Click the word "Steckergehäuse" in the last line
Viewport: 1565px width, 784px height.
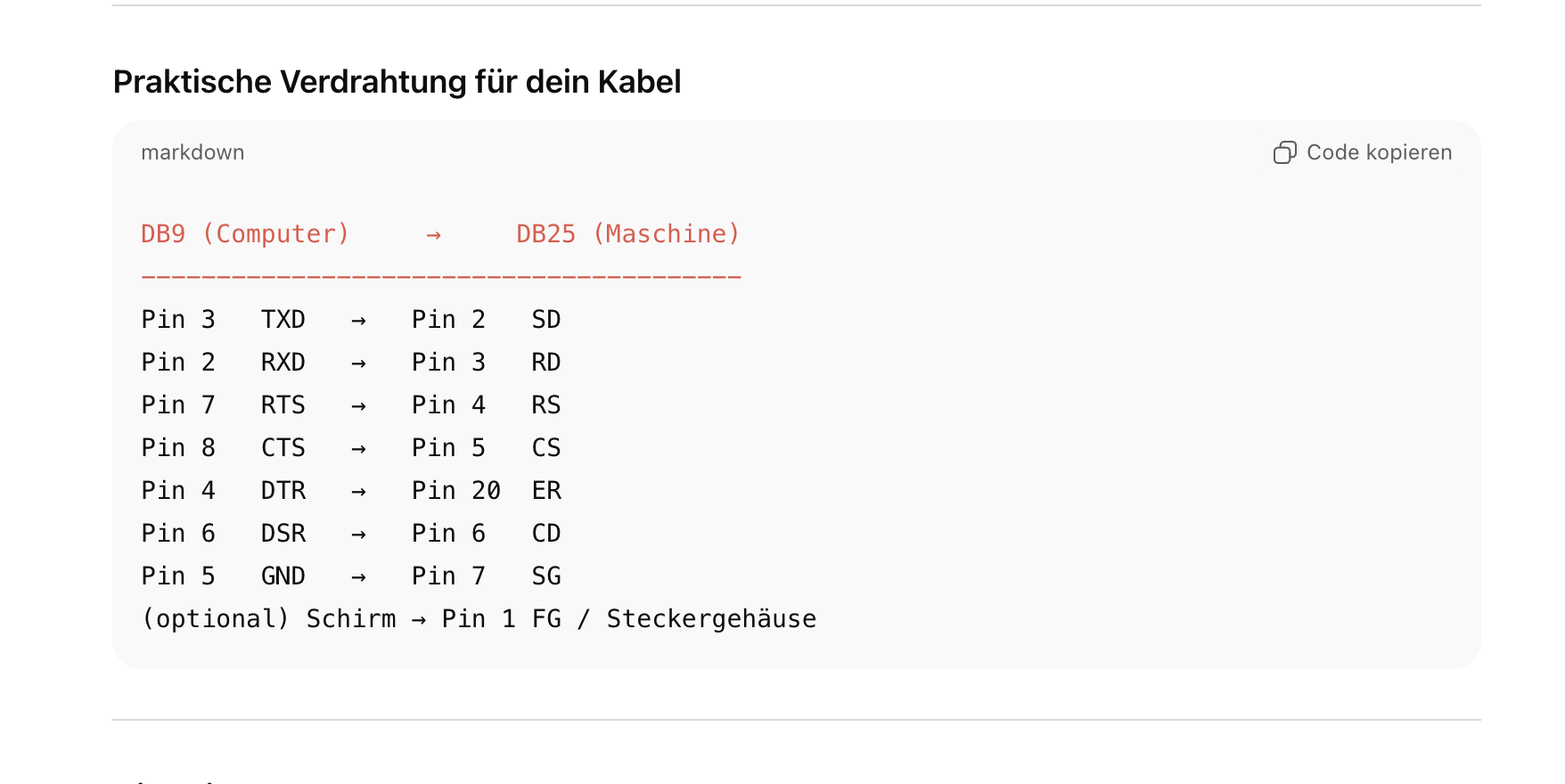pyautogui.click(x=711, y=619)
